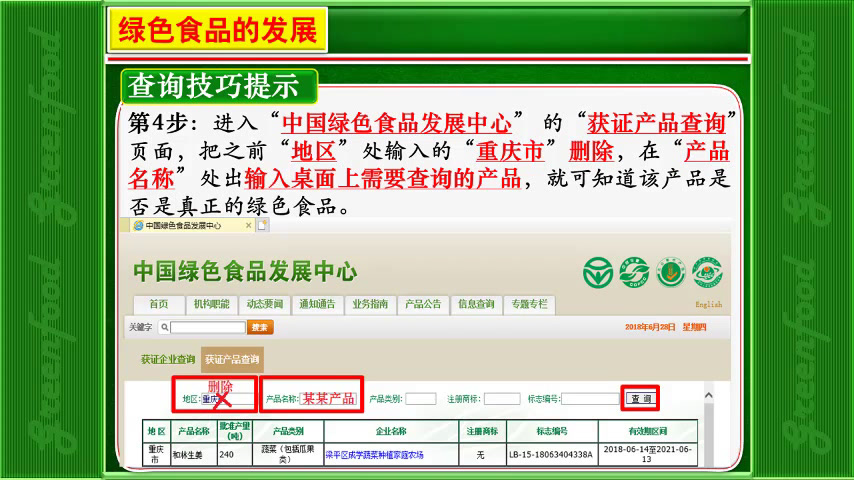Click the orange 搜索 button
The height and width of the screenshot is (480, 854).
point(260,327)
